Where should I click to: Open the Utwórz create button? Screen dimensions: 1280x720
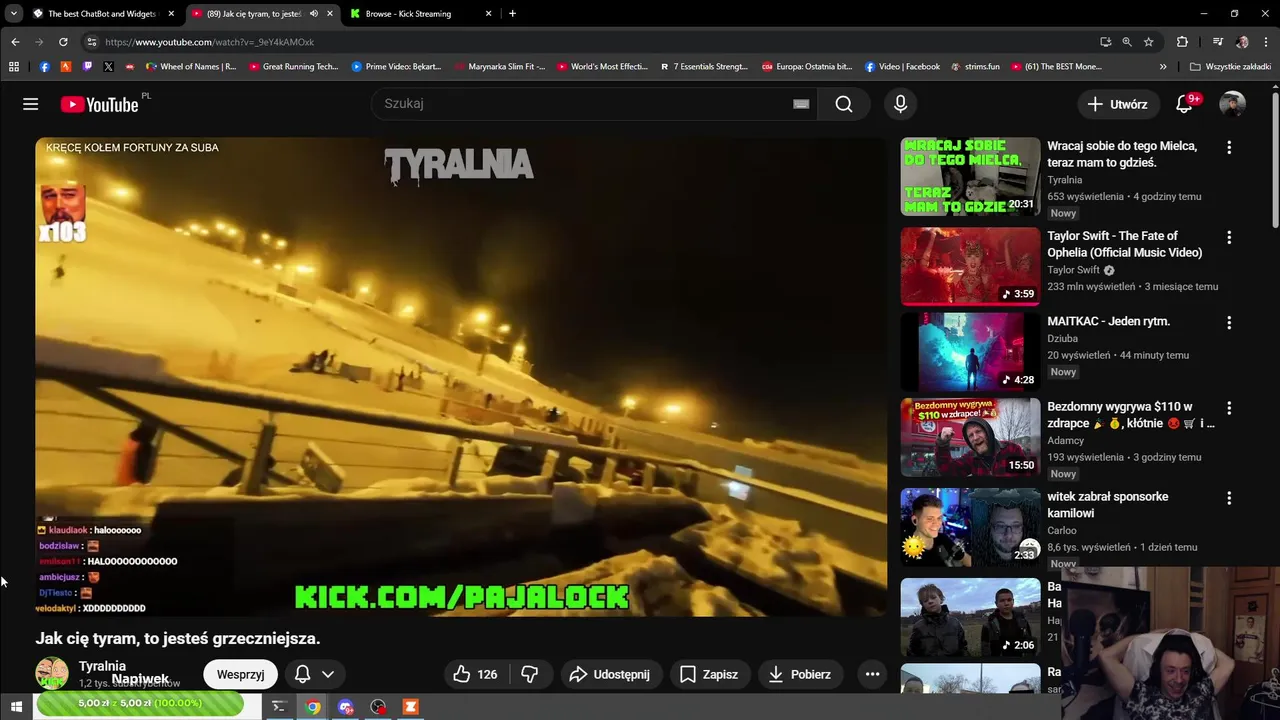coord(1118,104)
